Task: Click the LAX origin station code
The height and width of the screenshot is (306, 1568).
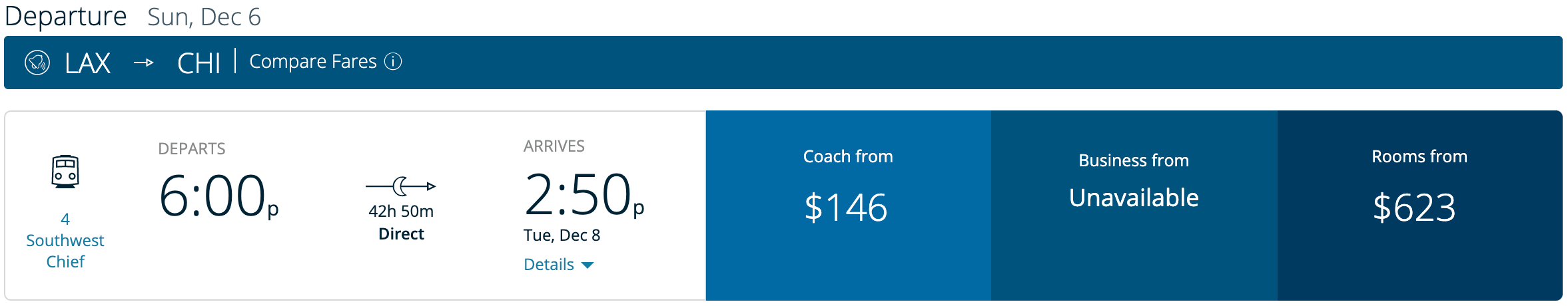Action: click(x=87, y=64)
